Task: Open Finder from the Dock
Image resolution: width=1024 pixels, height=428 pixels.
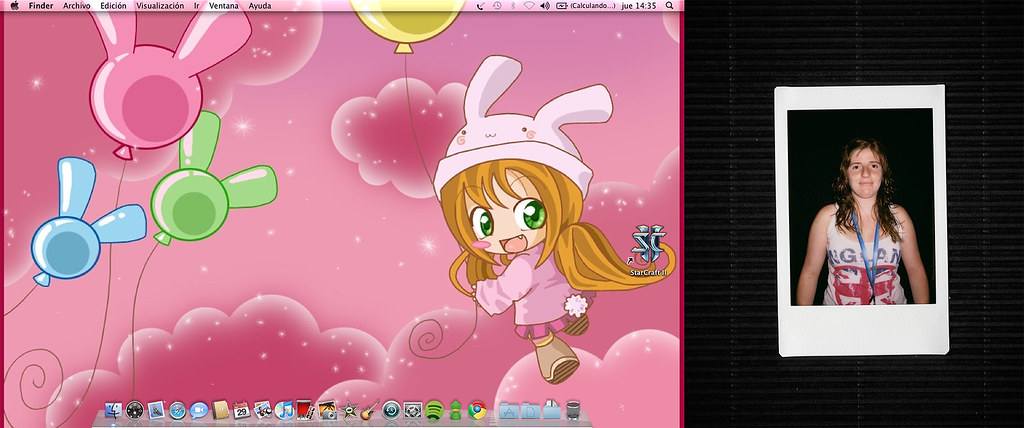Action: click(114, 410)
